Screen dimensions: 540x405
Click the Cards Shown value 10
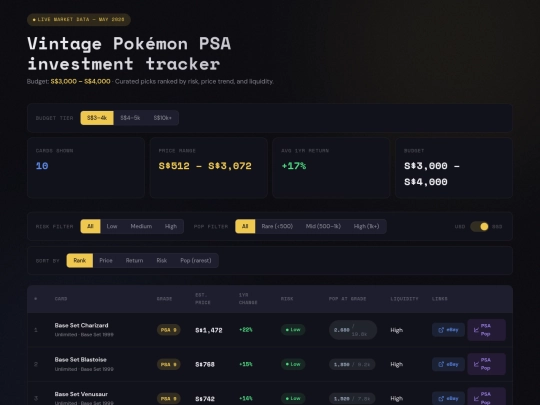(42, 166)
